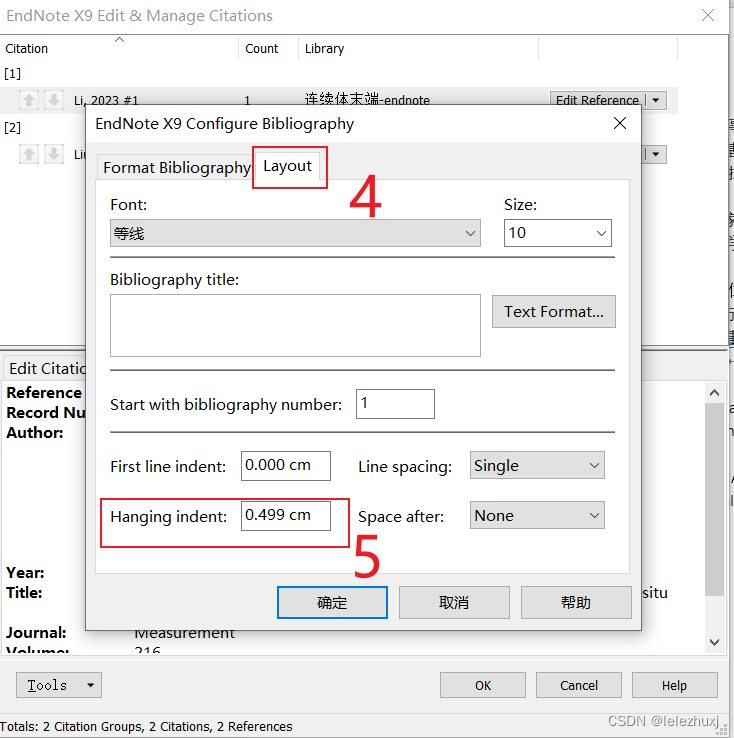Open the Text Format... dialog
The width and height of the screenshot is (734, 738).
[553, 312]
